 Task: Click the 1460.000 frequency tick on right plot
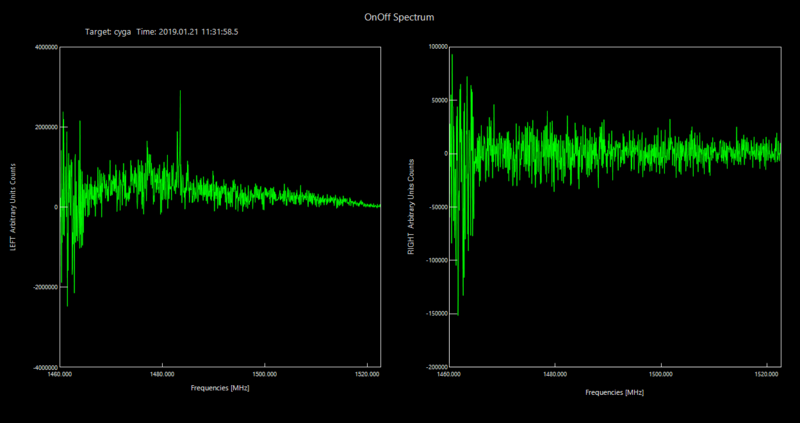point(450,375)
